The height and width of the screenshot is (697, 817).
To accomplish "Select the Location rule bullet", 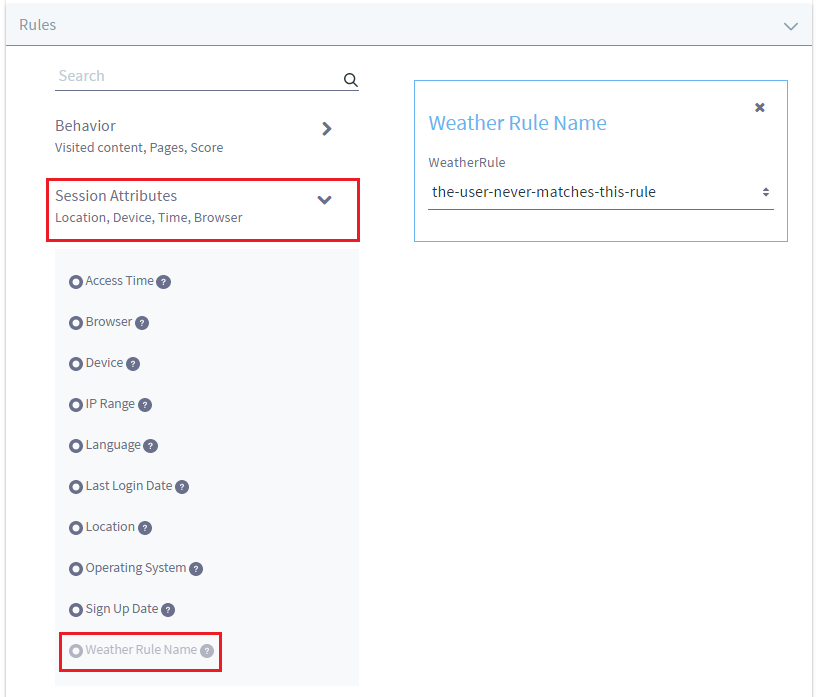I will click(76, 528).
